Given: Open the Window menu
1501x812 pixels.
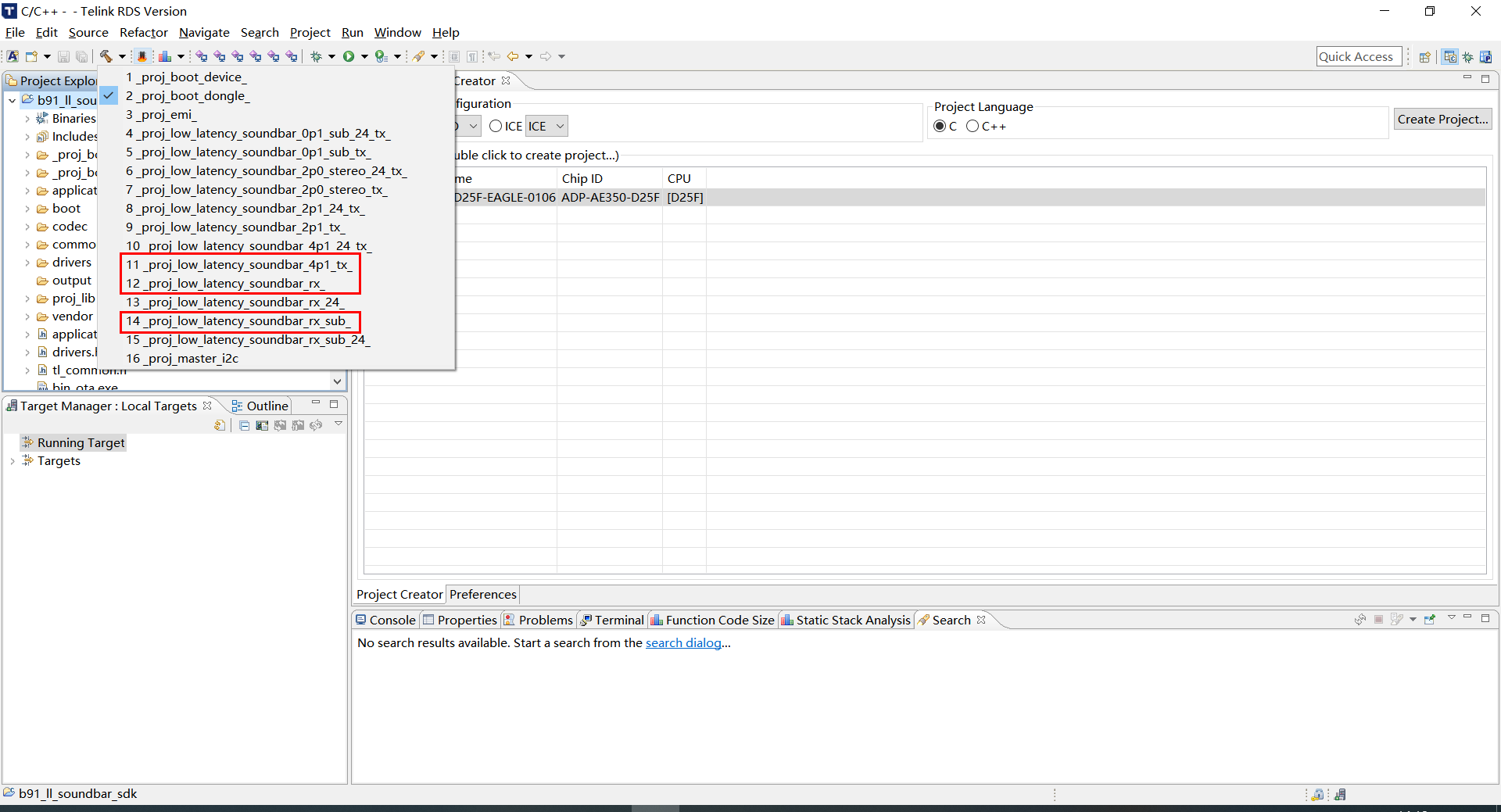Looking at the screenshot, I should pos(397,32).
